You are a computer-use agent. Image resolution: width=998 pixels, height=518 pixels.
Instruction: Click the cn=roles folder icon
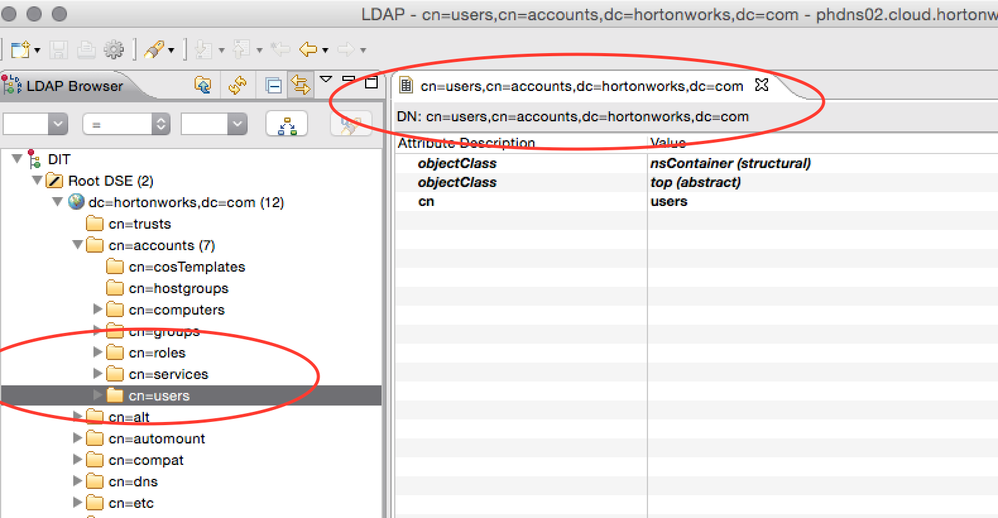[115, 353]
